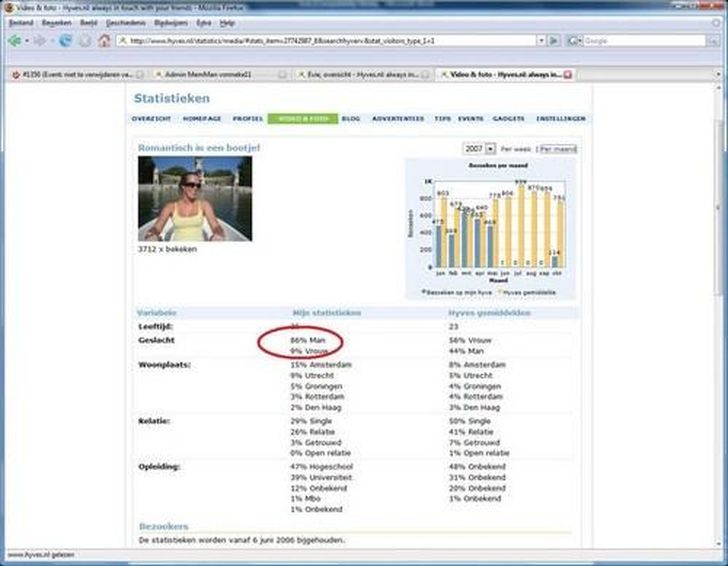This screenshot has width=728, height=566.
Task: Open the Geschiedenis menu
Action: click(124, 22)
